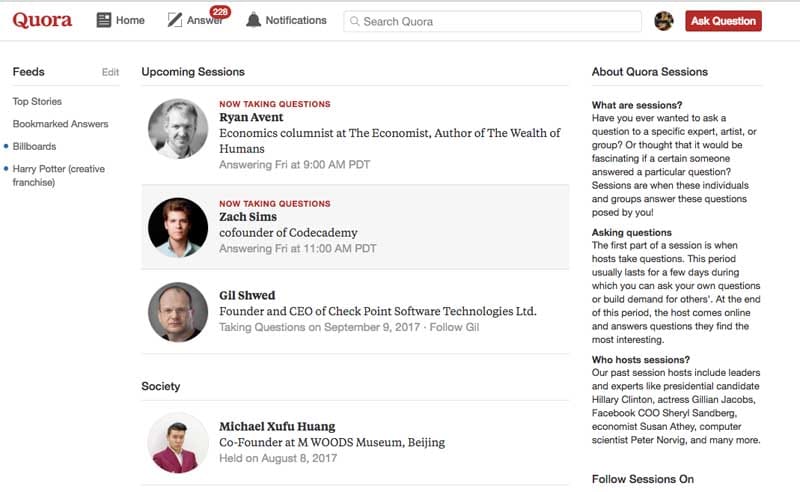The width and height of the screenshot is (800, 492).
Task: Open Harry Potter creative franchise feed
Action: coord(59,175)
